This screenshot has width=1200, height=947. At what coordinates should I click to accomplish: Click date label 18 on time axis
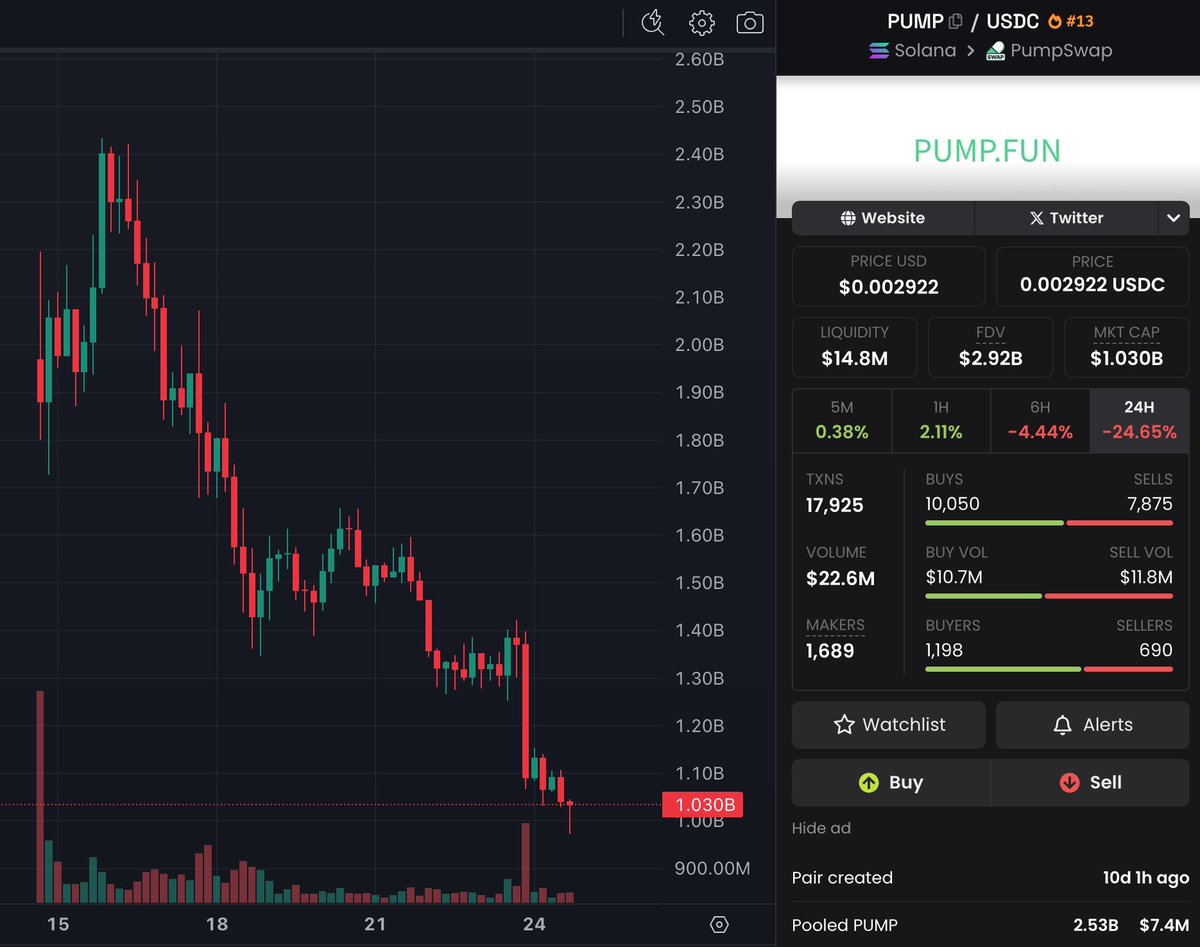click(216, 924)
